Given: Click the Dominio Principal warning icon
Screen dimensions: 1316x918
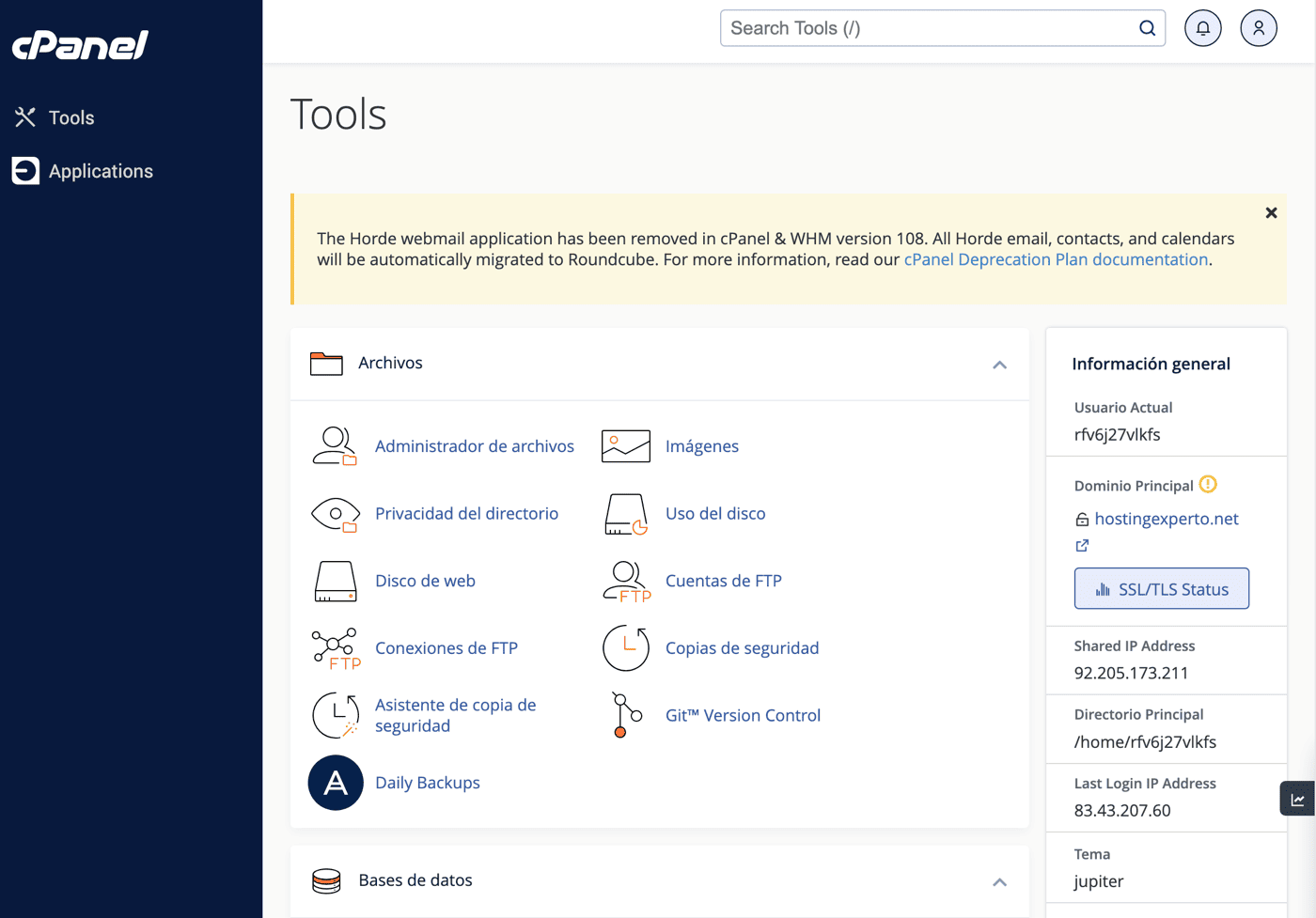Looking at the screenshot, I should (x=1209, y=485).
